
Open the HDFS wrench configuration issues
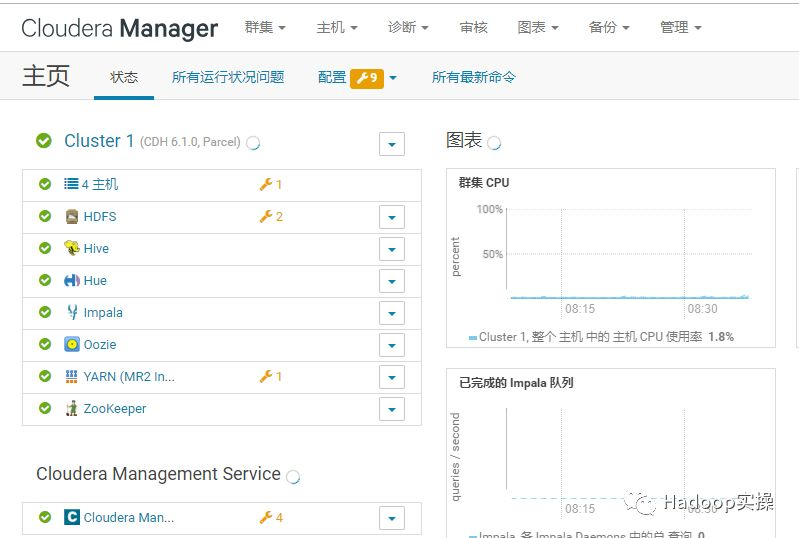pyautogui.click(x=271, y=217)
